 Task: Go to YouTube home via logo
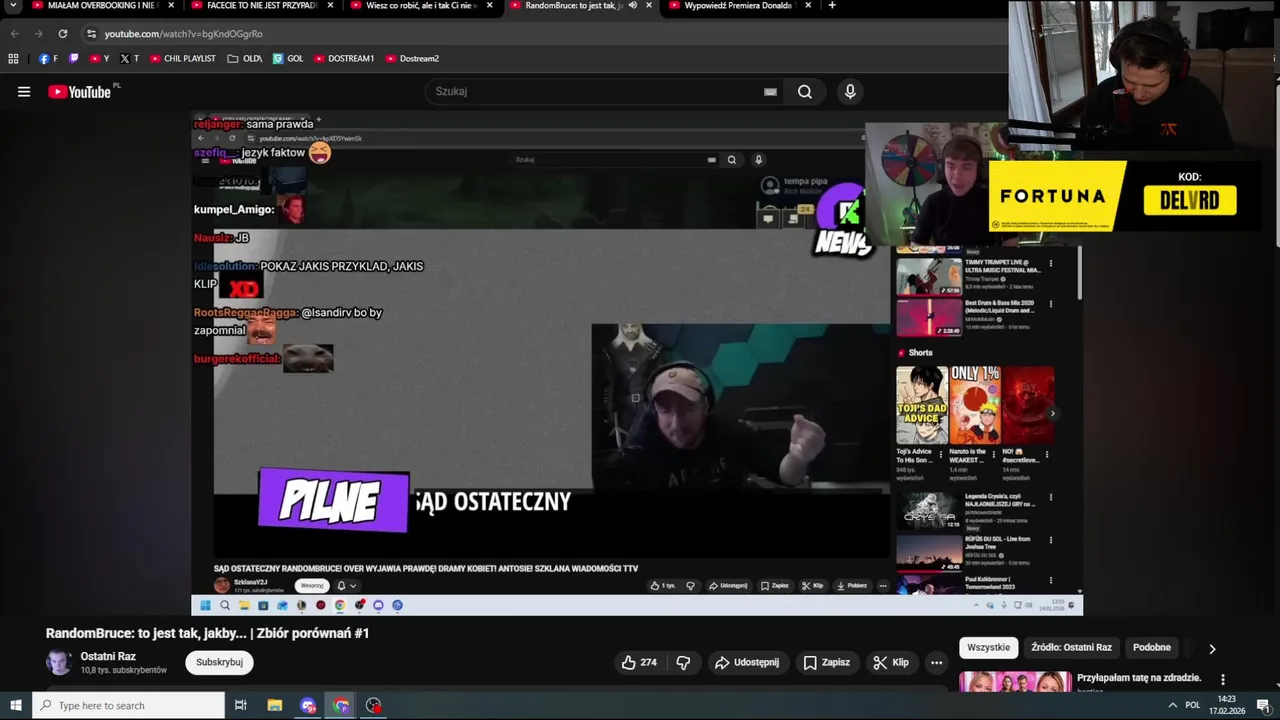coord(79,92)
